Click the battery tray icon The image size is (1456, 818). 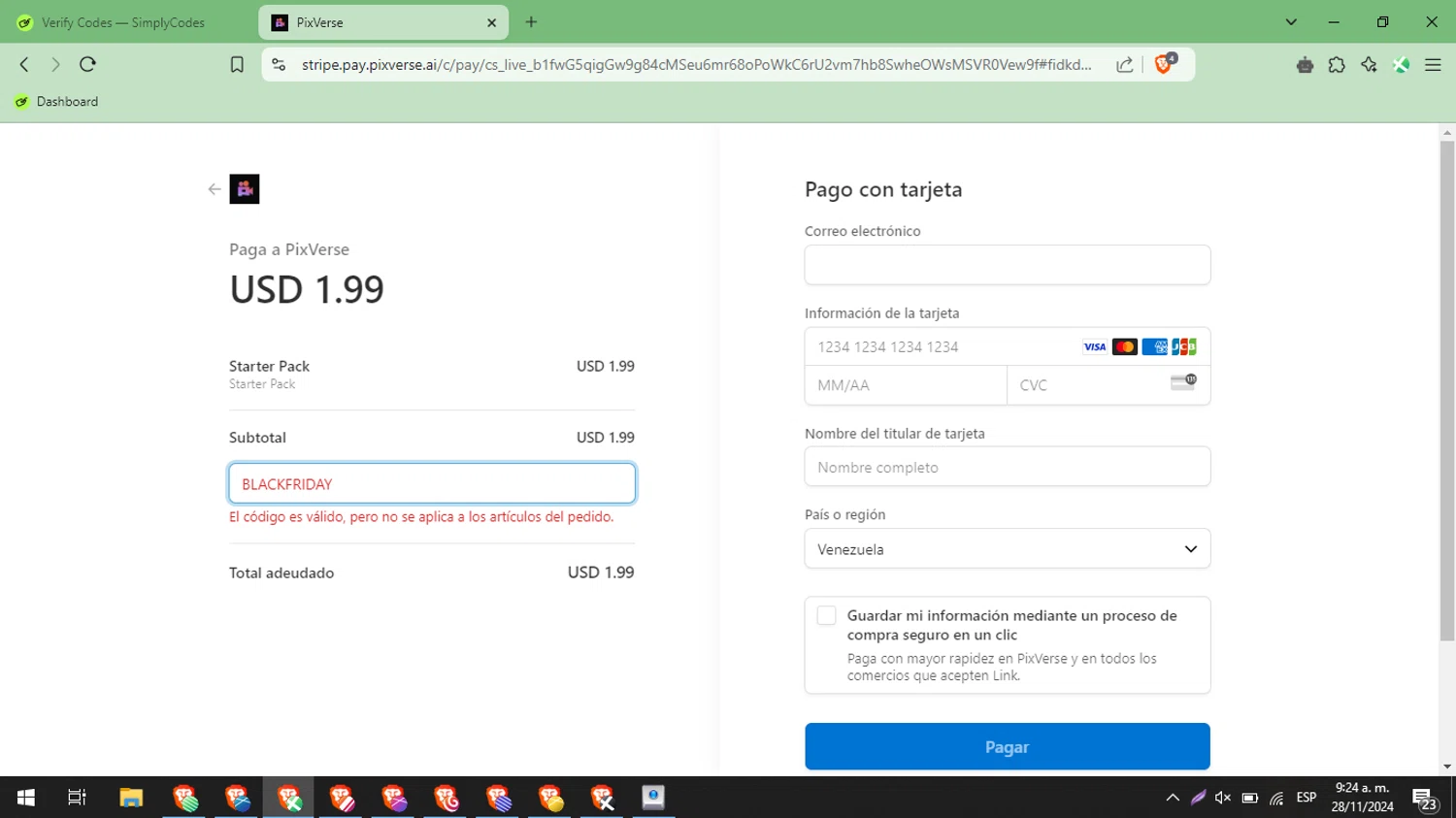(x=1250, y=798)
